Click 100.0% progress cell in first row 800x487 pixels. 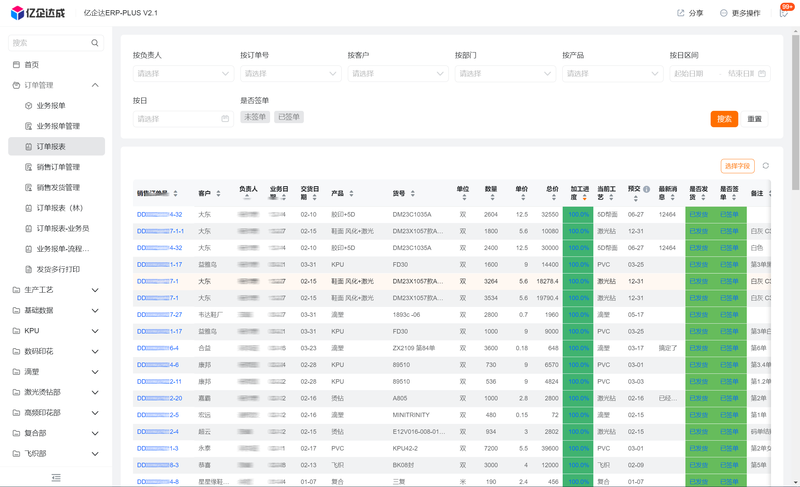[578, 214]
